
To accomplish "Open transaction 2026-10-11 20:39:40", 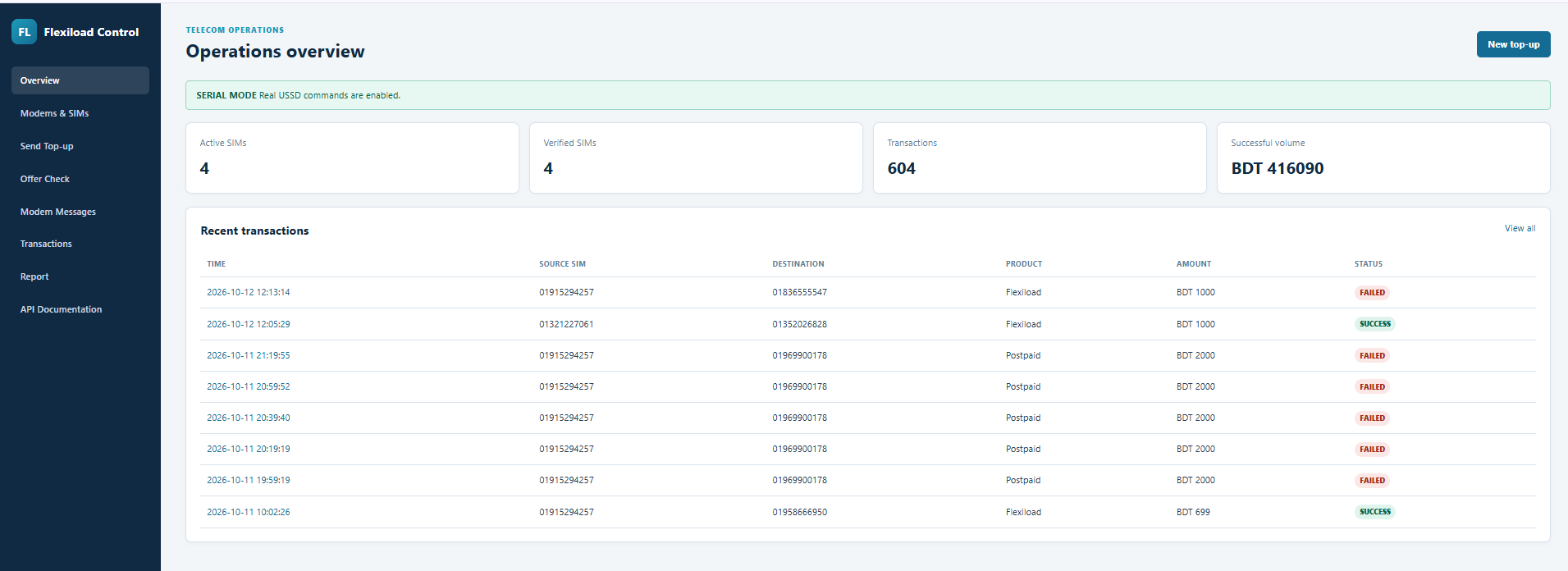I will tap(248, 418).
